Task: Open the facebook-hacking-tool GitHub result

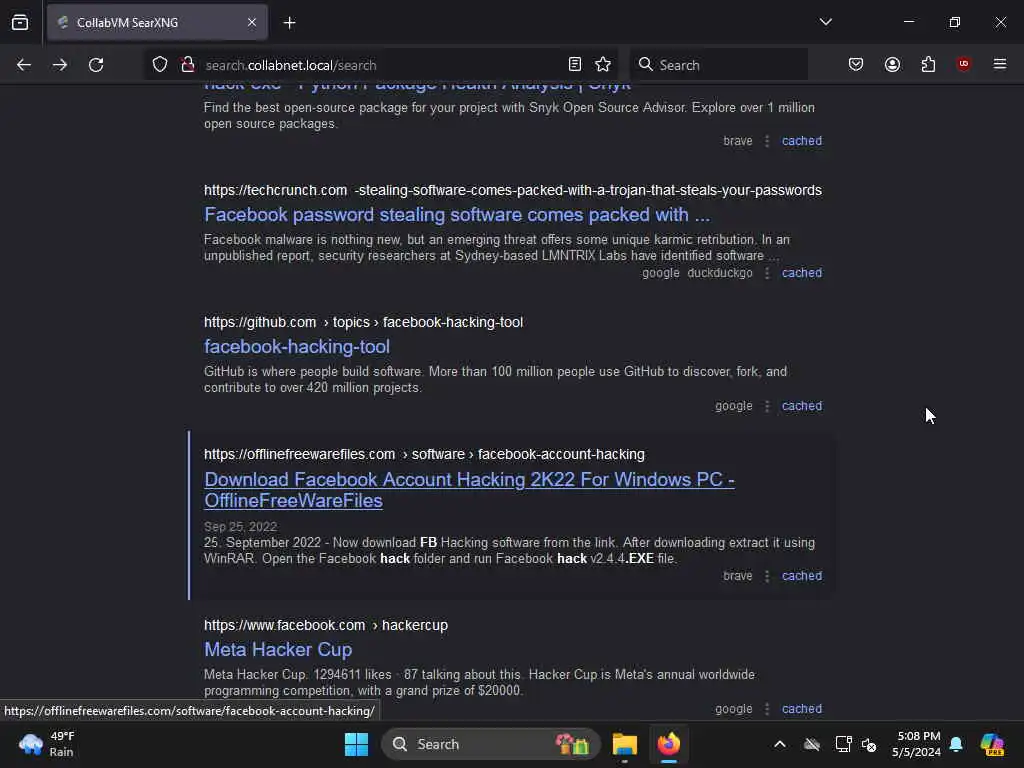Action: click(x=296, y=346)
